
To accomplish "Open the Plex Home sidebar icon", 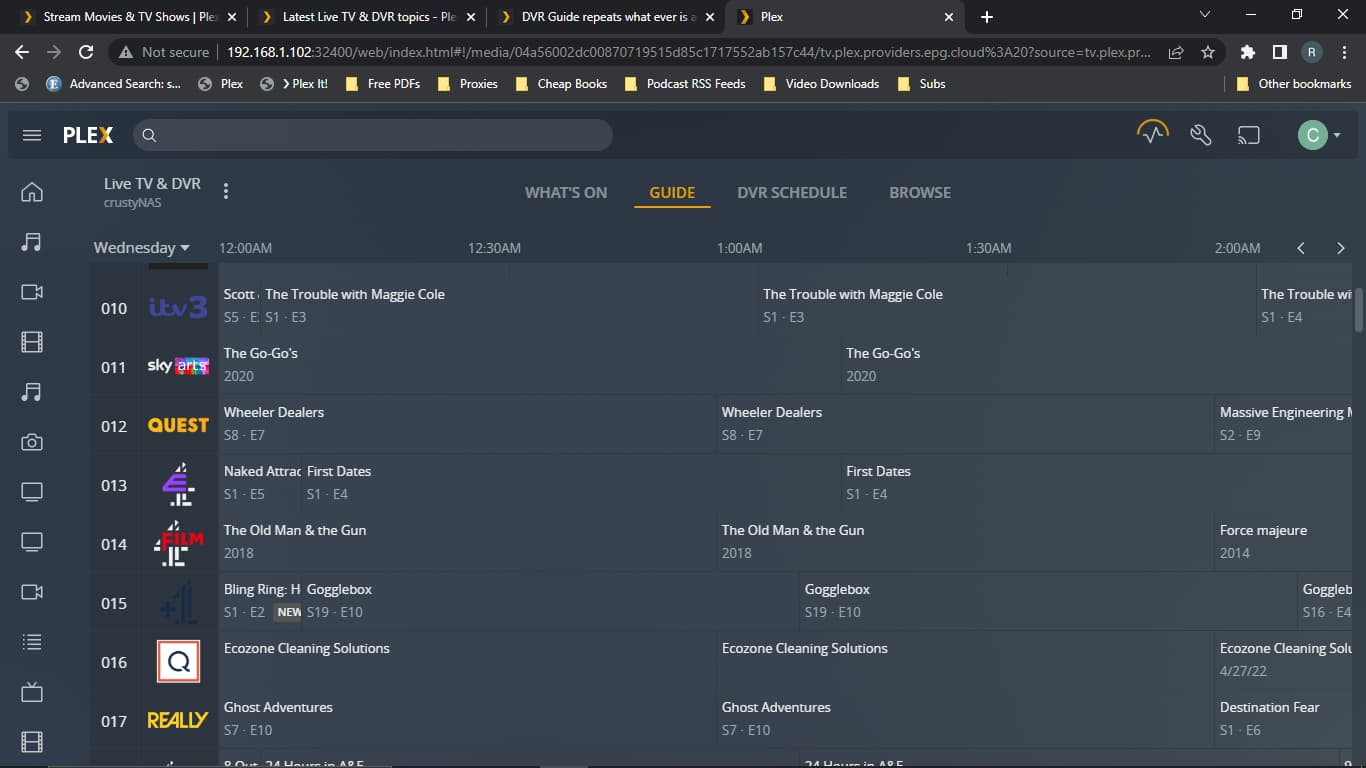I will [32, 192].
